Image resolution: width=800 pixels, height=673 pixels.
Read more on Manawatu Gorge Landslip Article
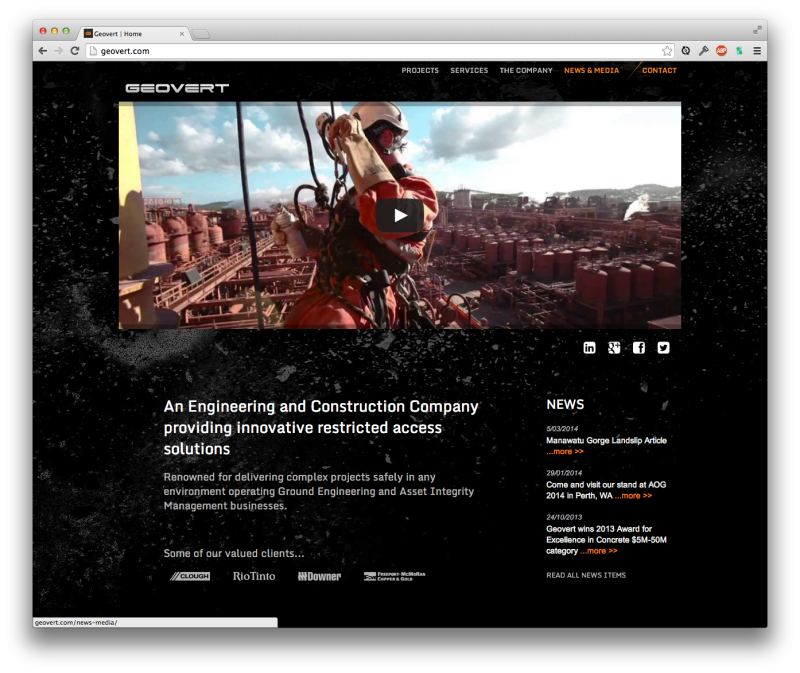click(x=566, y=452)
